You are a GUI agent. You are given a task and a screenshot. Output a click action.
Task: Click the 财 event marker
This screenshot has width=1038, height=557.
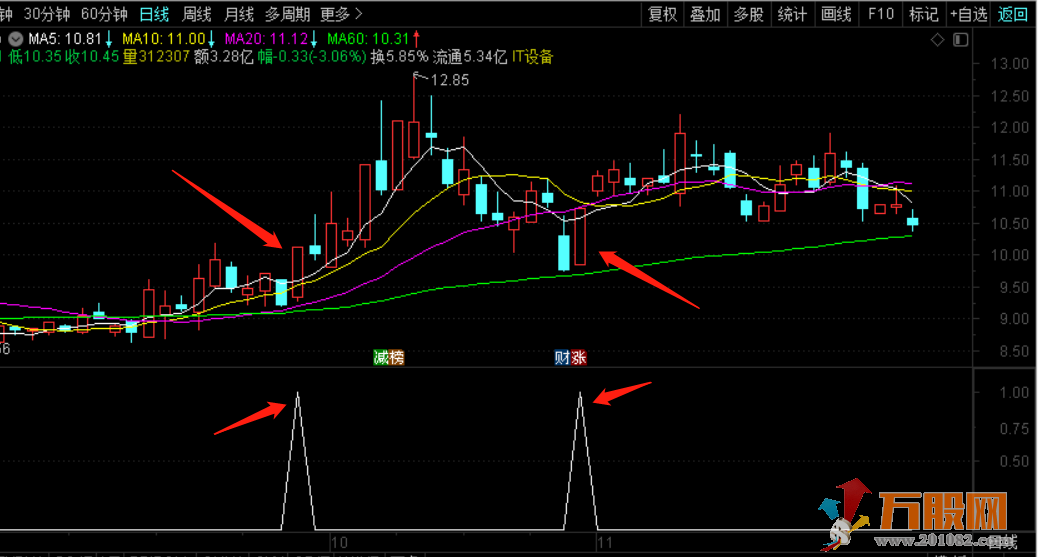point(562,358)
